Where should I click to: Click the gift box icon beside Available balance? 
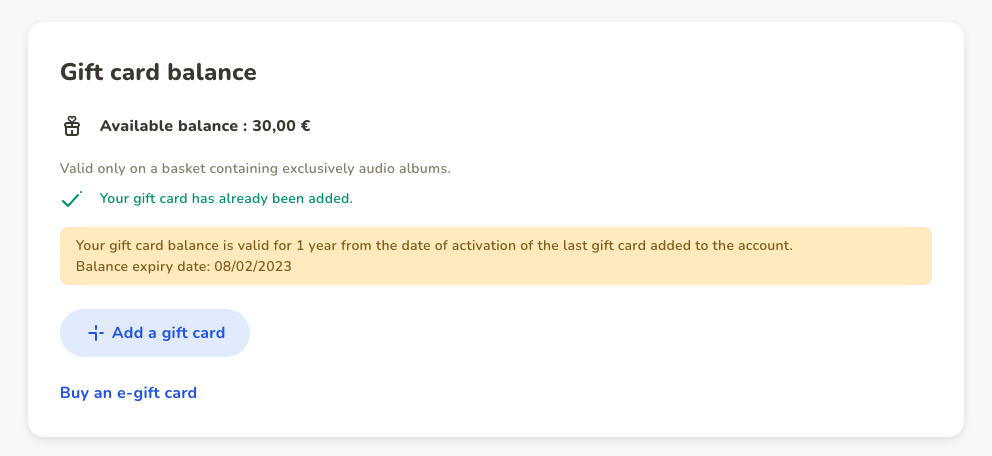pos(71,126)
